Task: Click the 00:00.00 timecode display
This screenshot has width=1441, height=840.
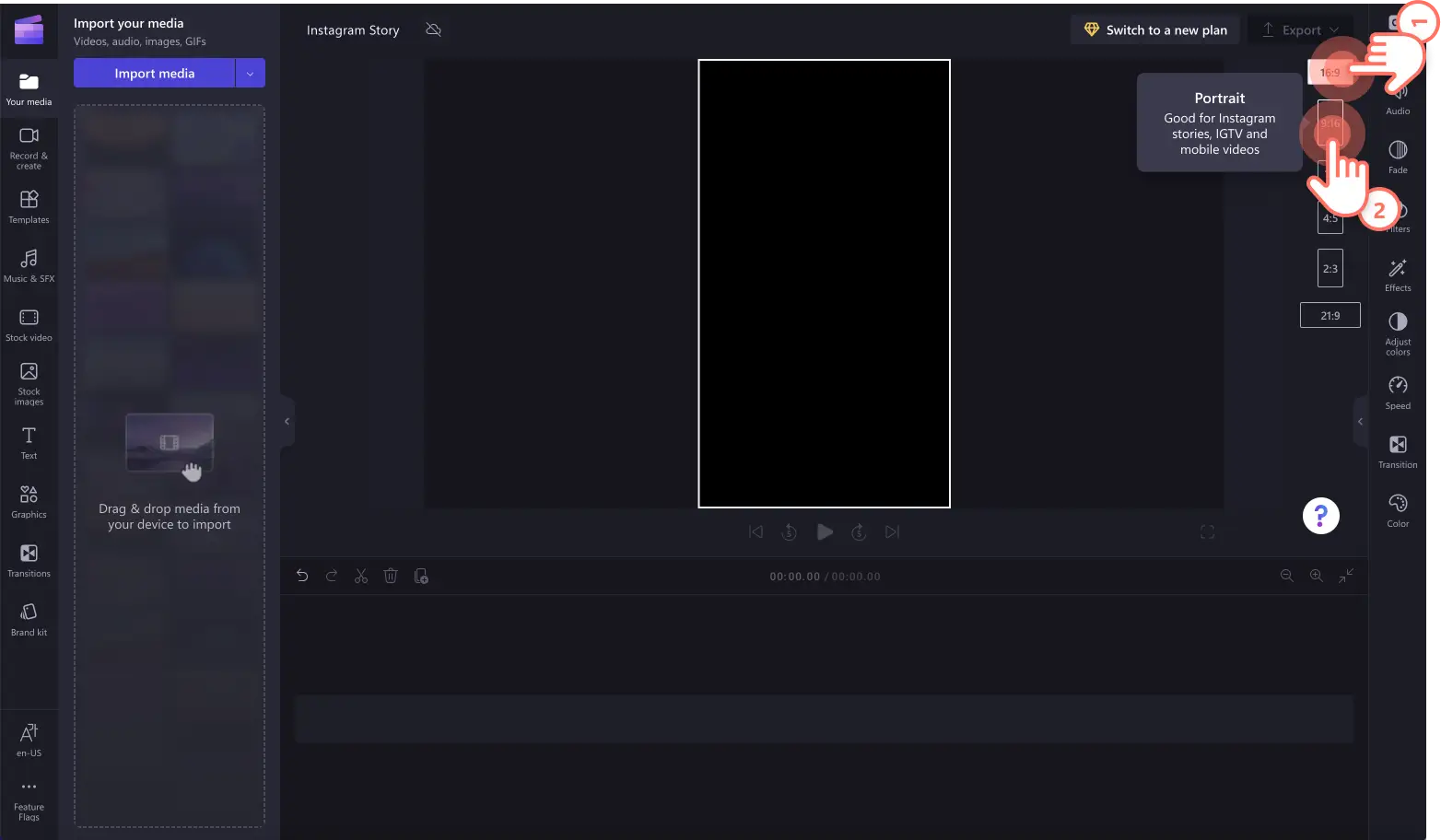Action: (x=794, y=577)
